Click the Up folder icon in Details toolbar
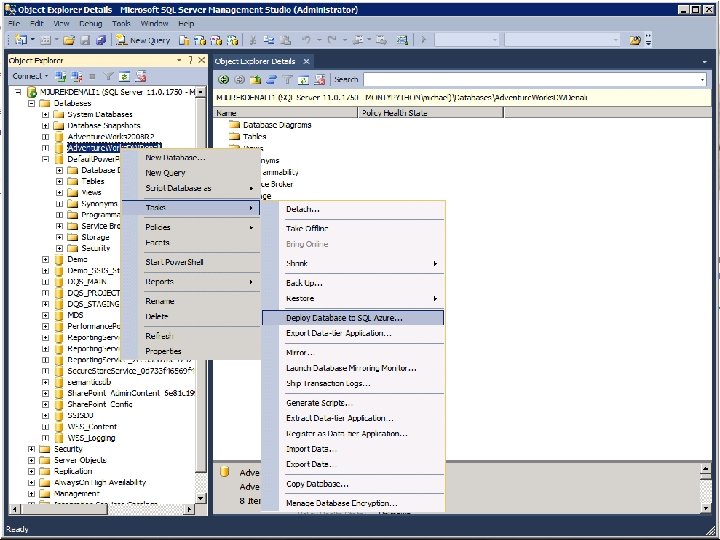Screen dimensions: 720x540 (x=255, y=79)
